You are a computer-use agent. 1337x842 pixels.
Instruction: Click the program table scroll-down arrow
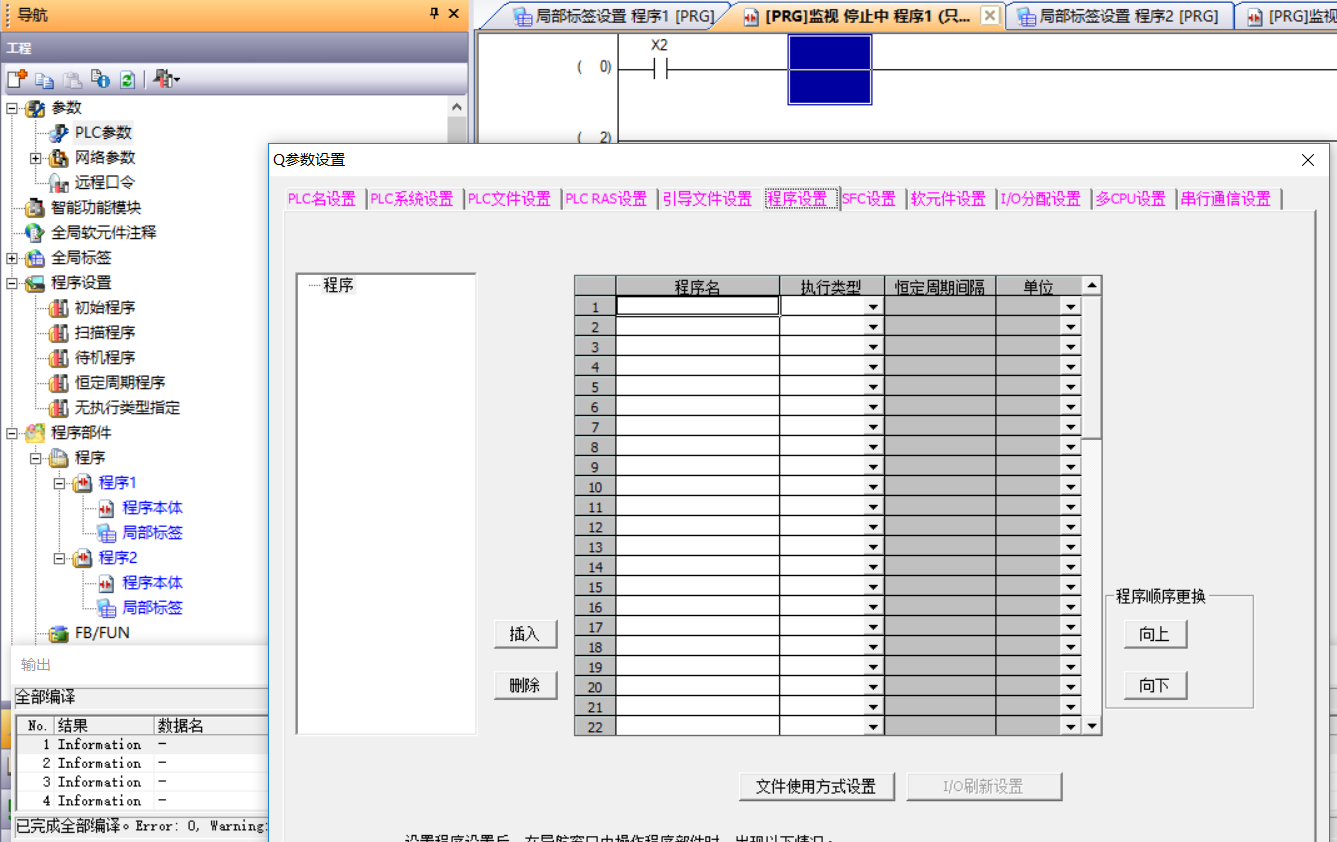point(1092,726)
